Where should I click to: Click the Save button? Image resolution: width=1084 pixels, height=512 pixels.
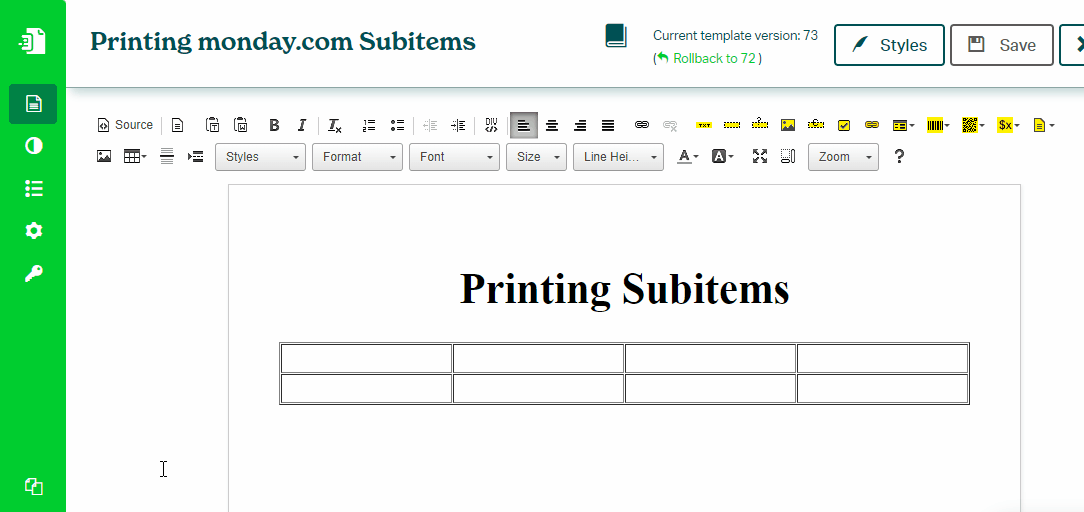point(1001,45)
